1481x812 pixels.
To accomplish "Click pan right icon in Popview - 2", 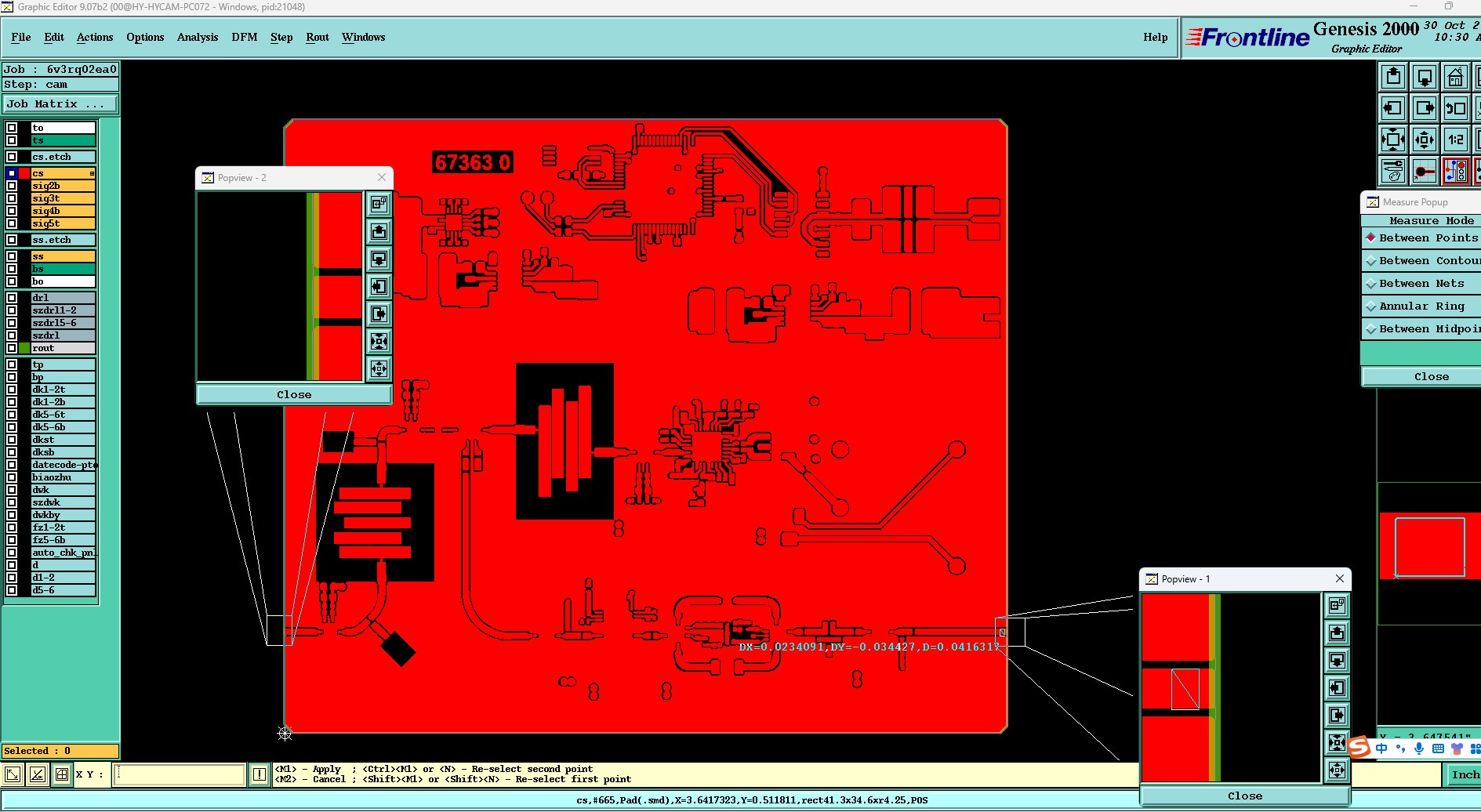I will pos(379,314).
